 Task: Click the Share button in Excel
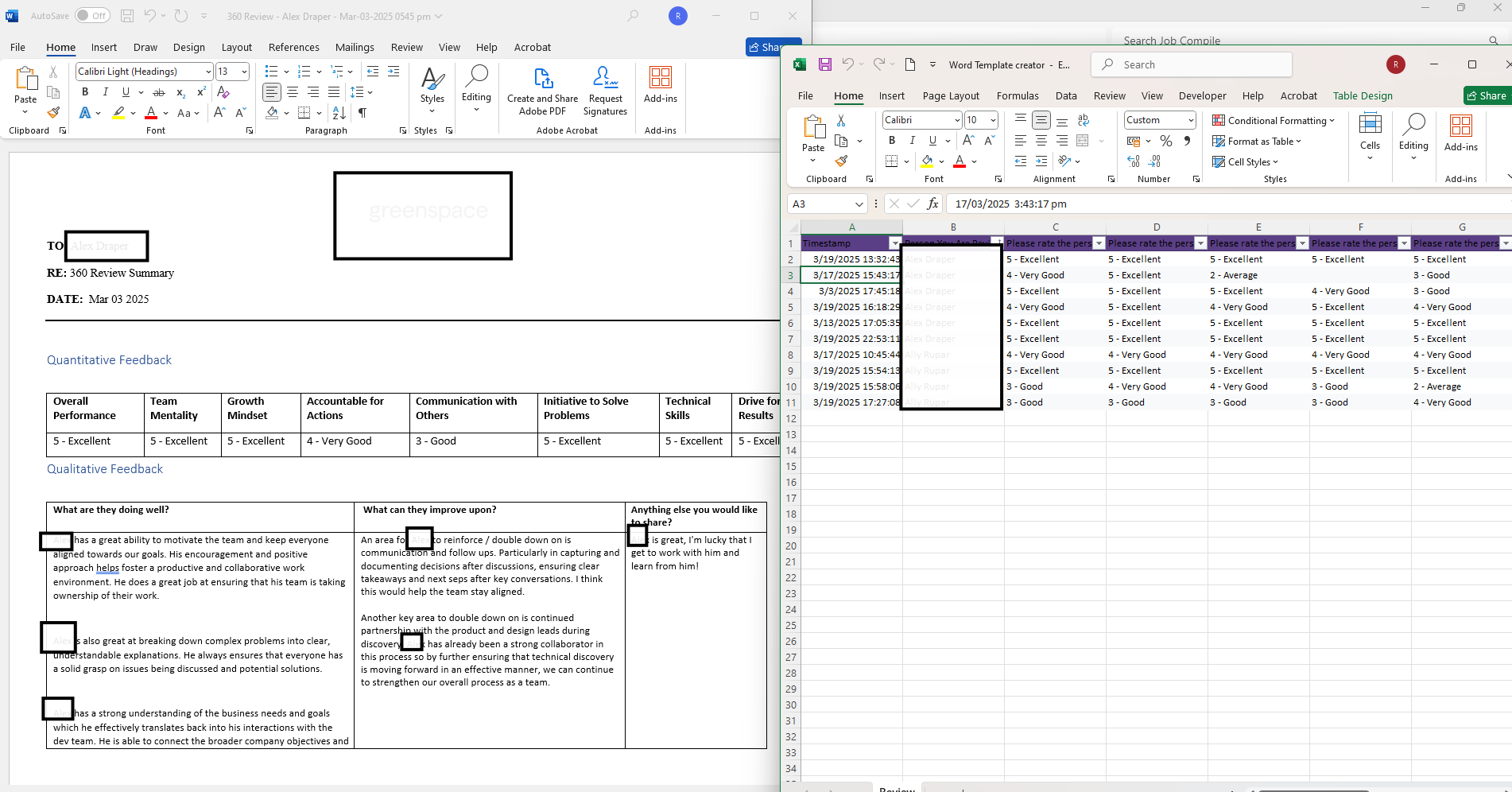point(1487,96)
